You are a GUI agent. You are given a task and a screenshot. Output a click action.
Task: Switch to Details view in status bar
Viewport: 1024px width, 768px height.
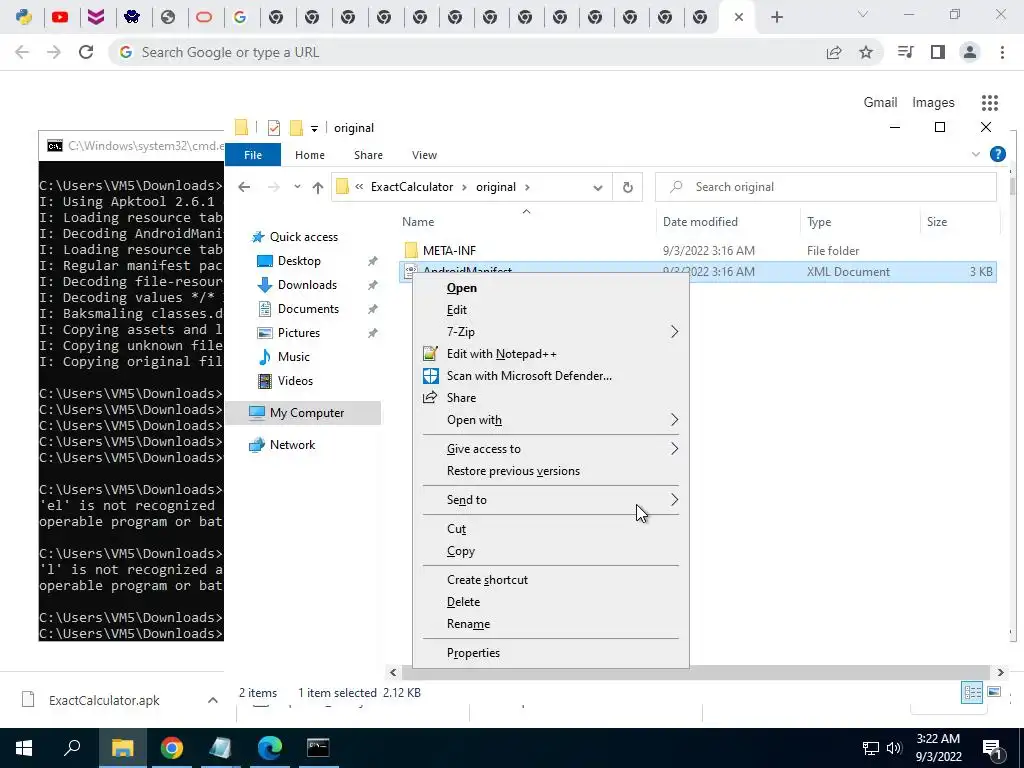point(972,692)
